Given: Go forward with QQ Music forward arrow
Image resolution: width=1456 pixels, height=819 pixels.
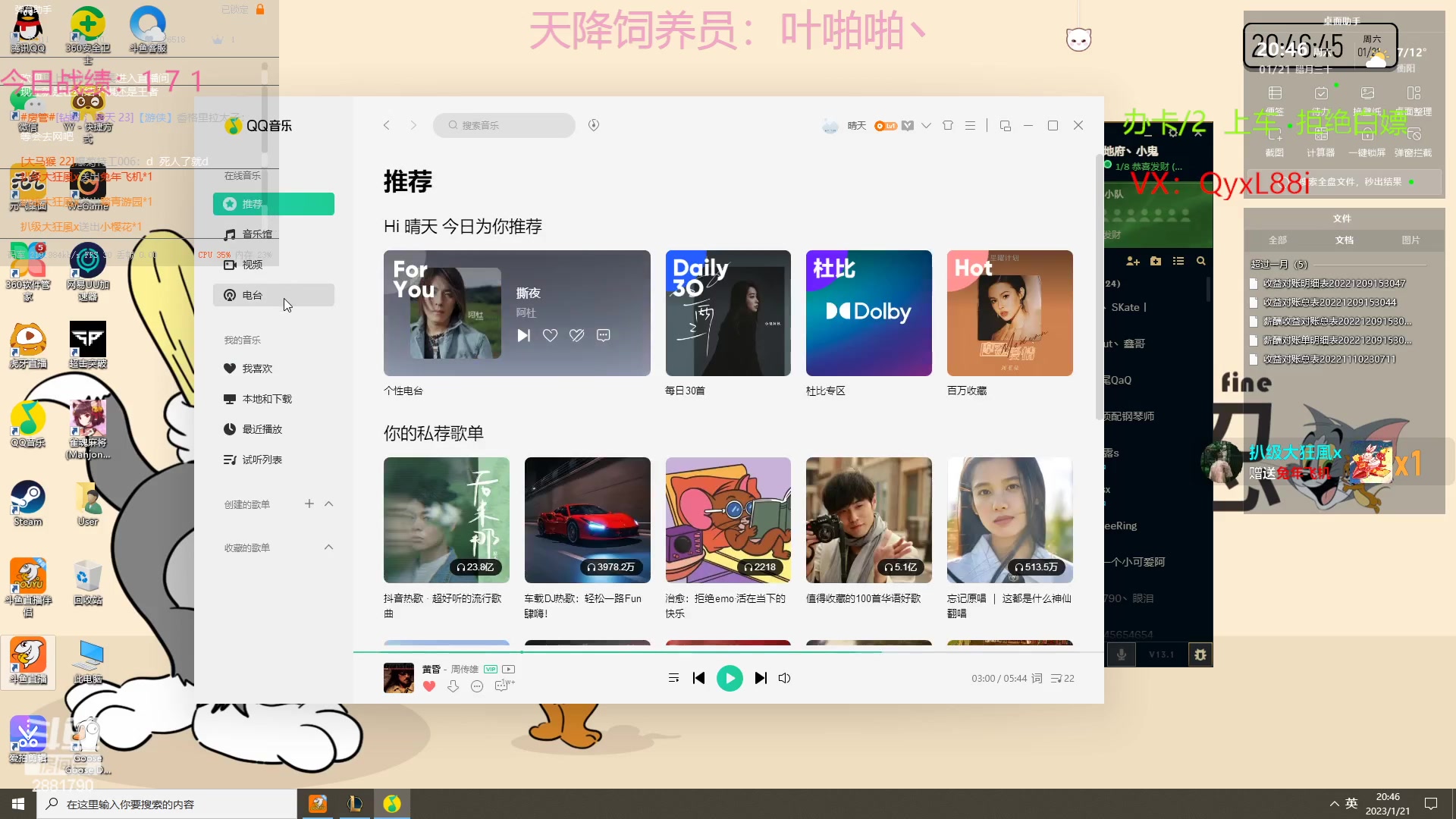Looking at the screenshot, I should click(x=413, y=125).
